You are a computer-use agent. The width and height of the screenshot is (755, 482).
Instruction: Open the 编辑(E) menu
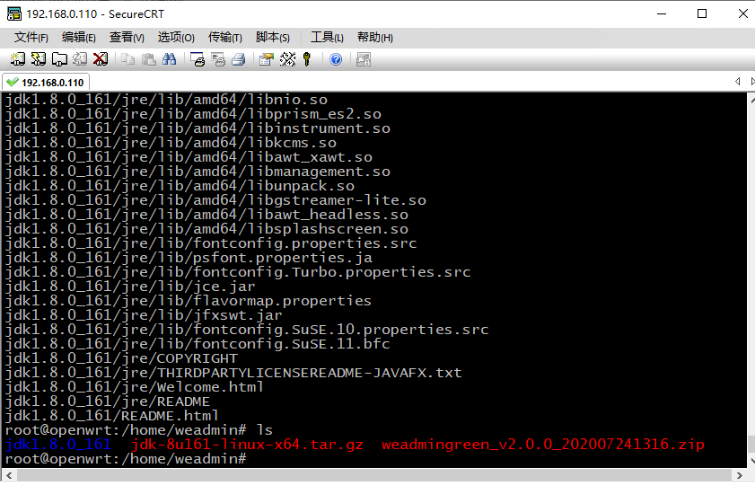tap(79, 37)
